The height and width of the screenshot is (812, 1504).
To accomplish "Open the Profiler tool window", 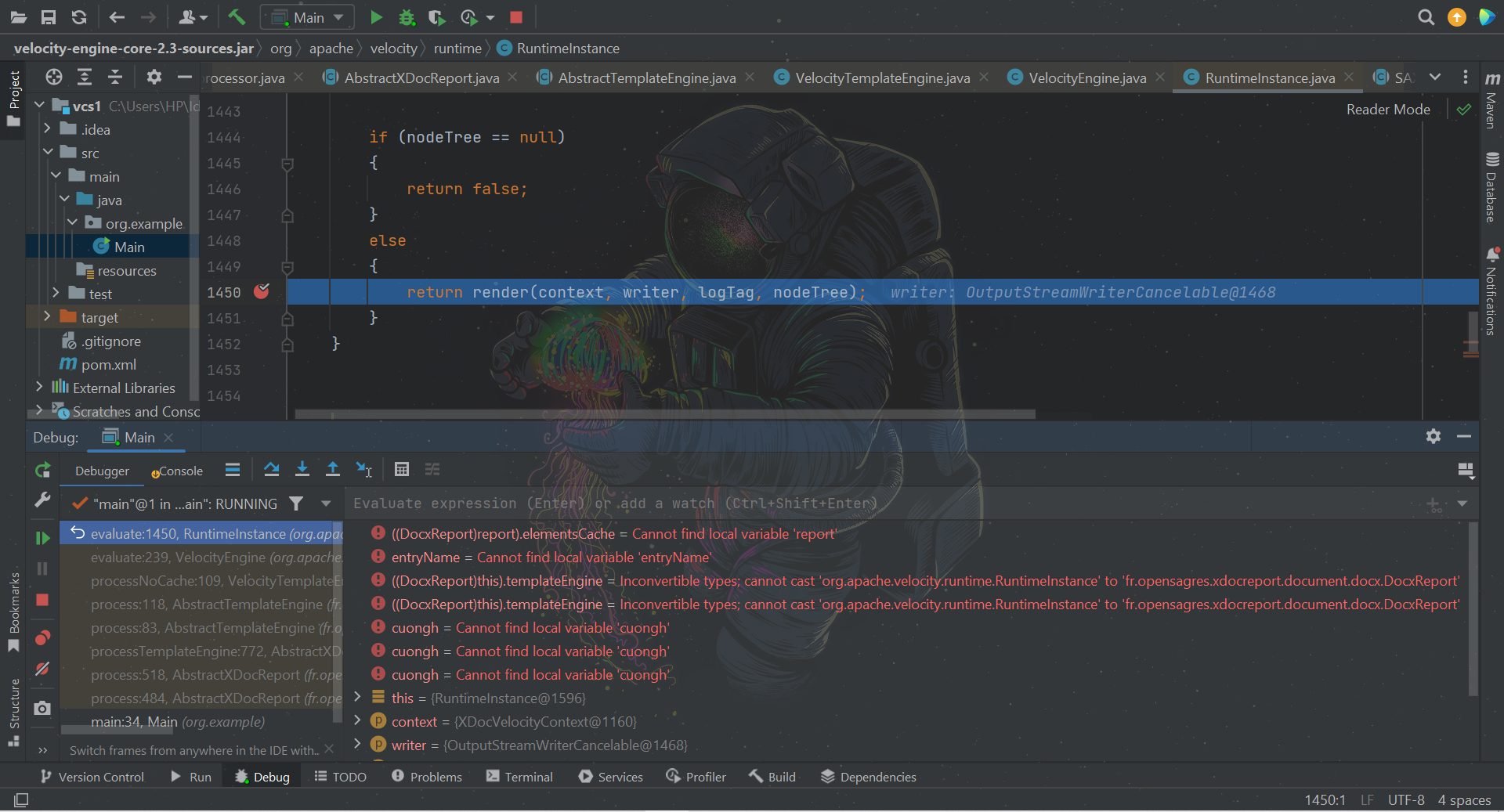I will coord(696,776).
